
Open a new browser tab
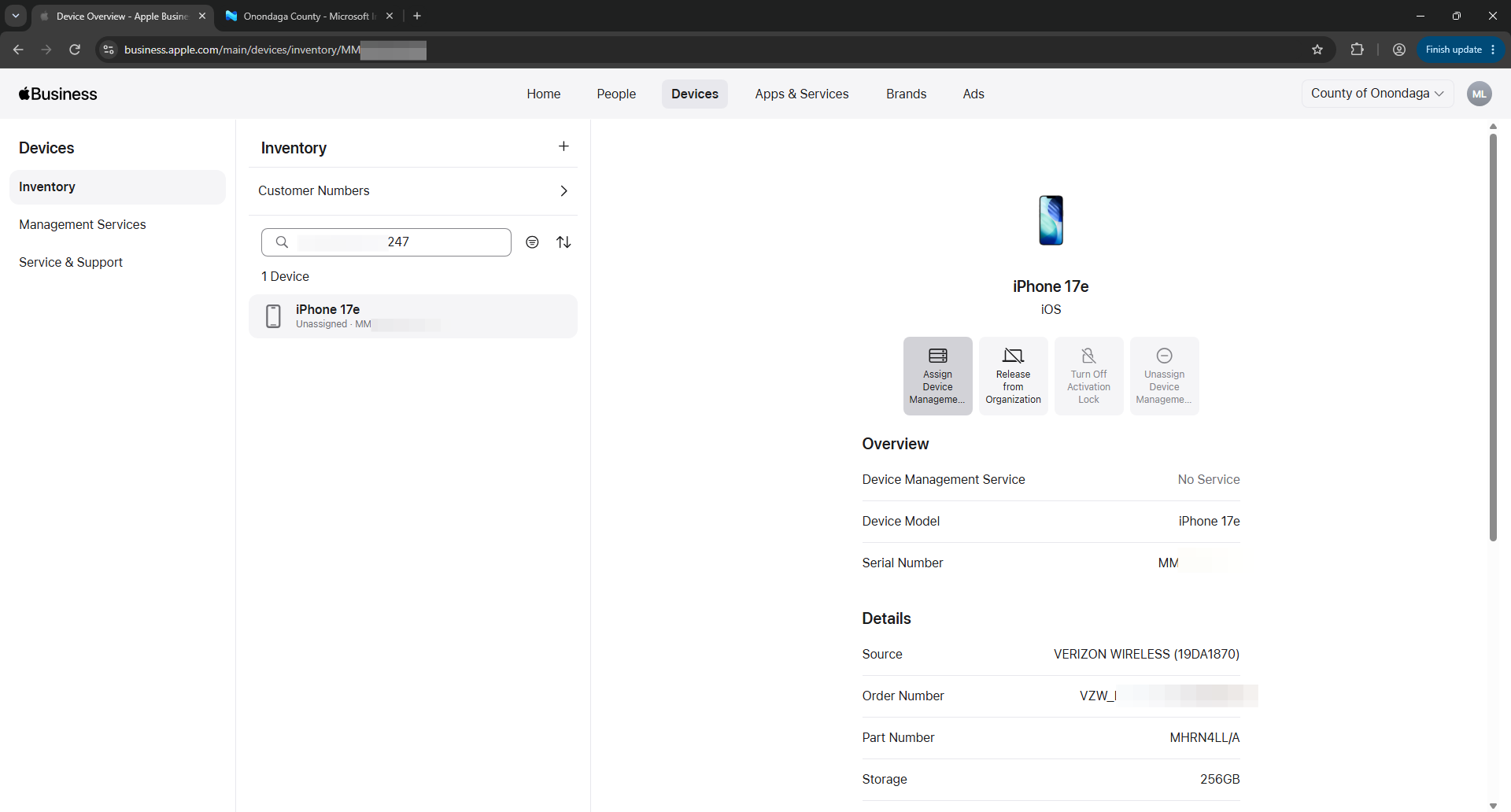[x=417, y=16]
